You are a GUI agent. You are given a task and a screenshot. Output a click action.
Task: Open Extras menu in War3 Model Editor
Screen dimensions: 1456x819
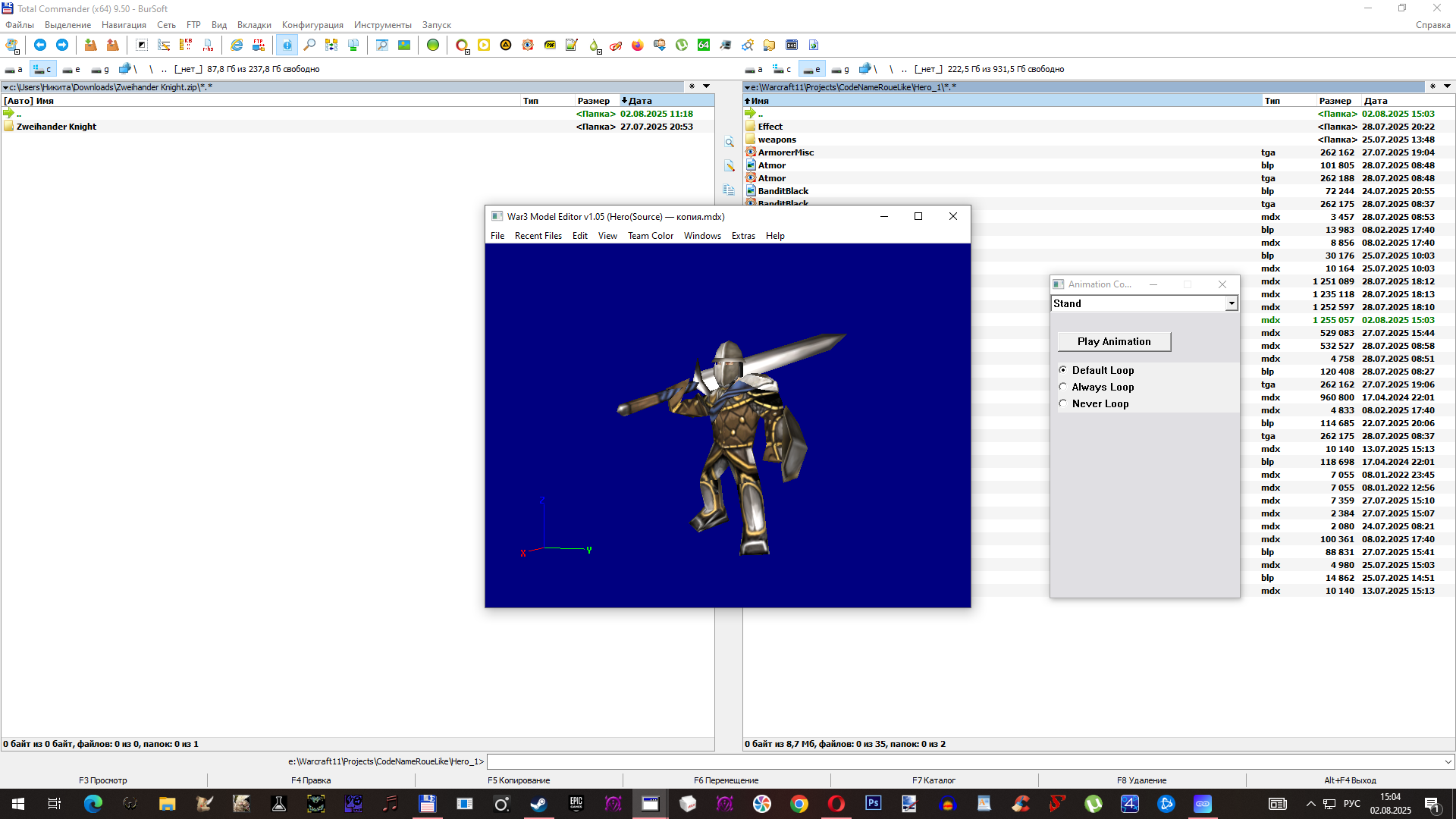click(743, 236)
